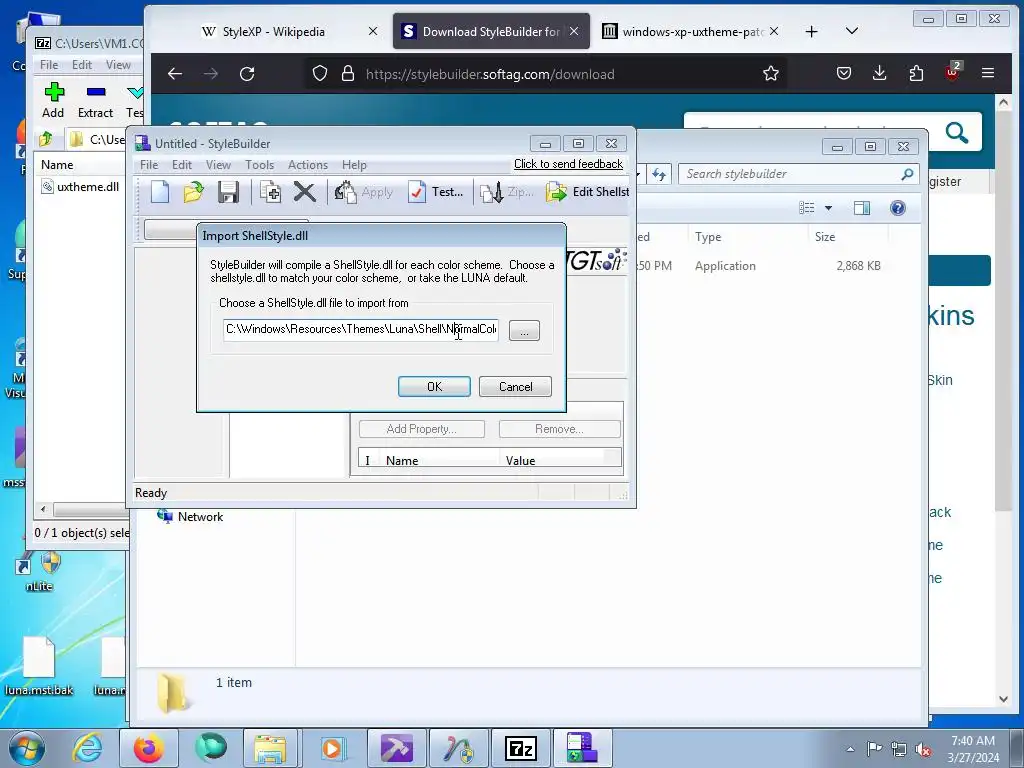Click the Add button in 7-Zip window
The image size is (1024, 768).
(x=54, y=101)
